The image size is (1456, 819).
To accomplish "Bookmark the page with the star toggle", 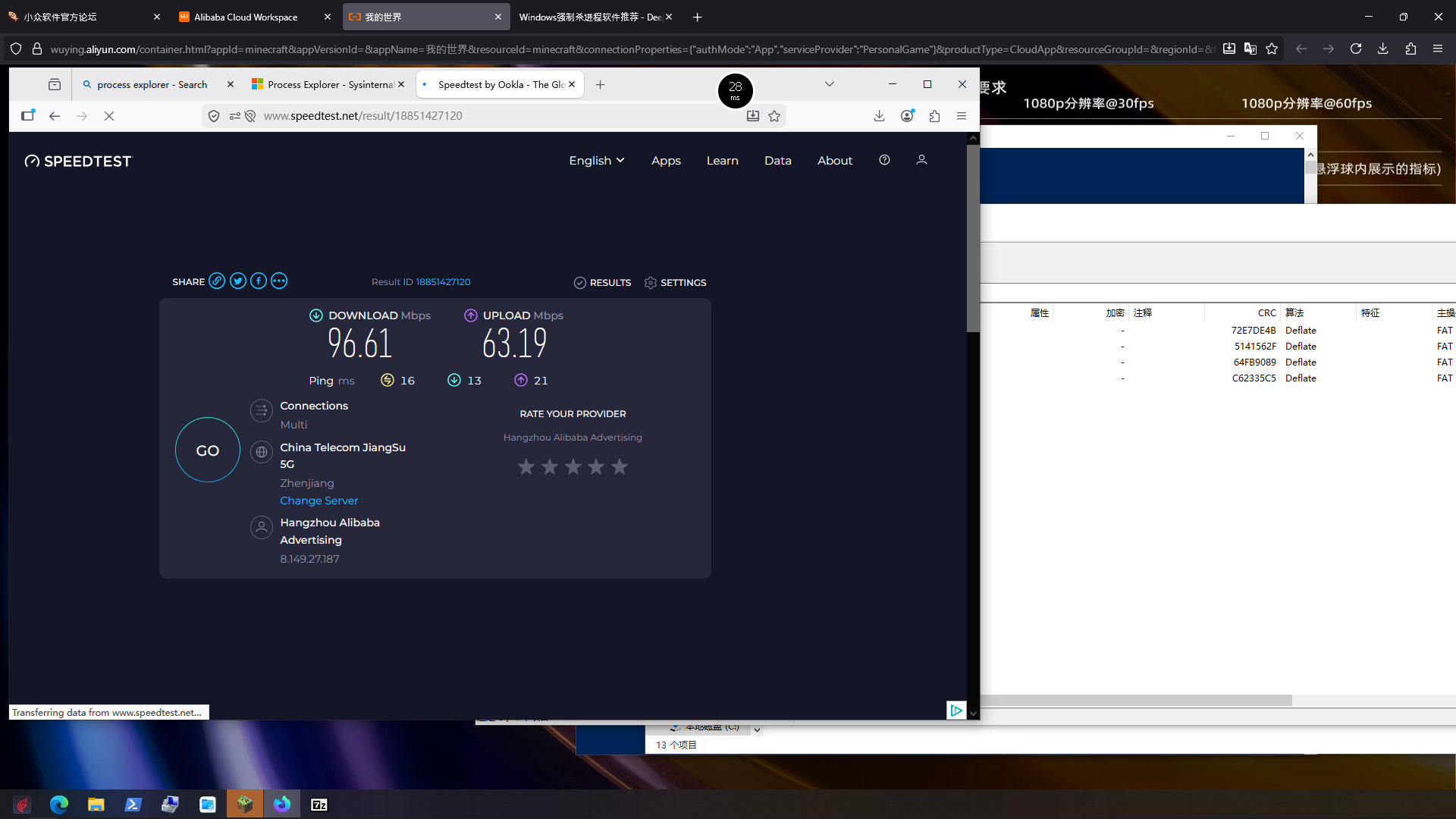I will click(774, 115).
